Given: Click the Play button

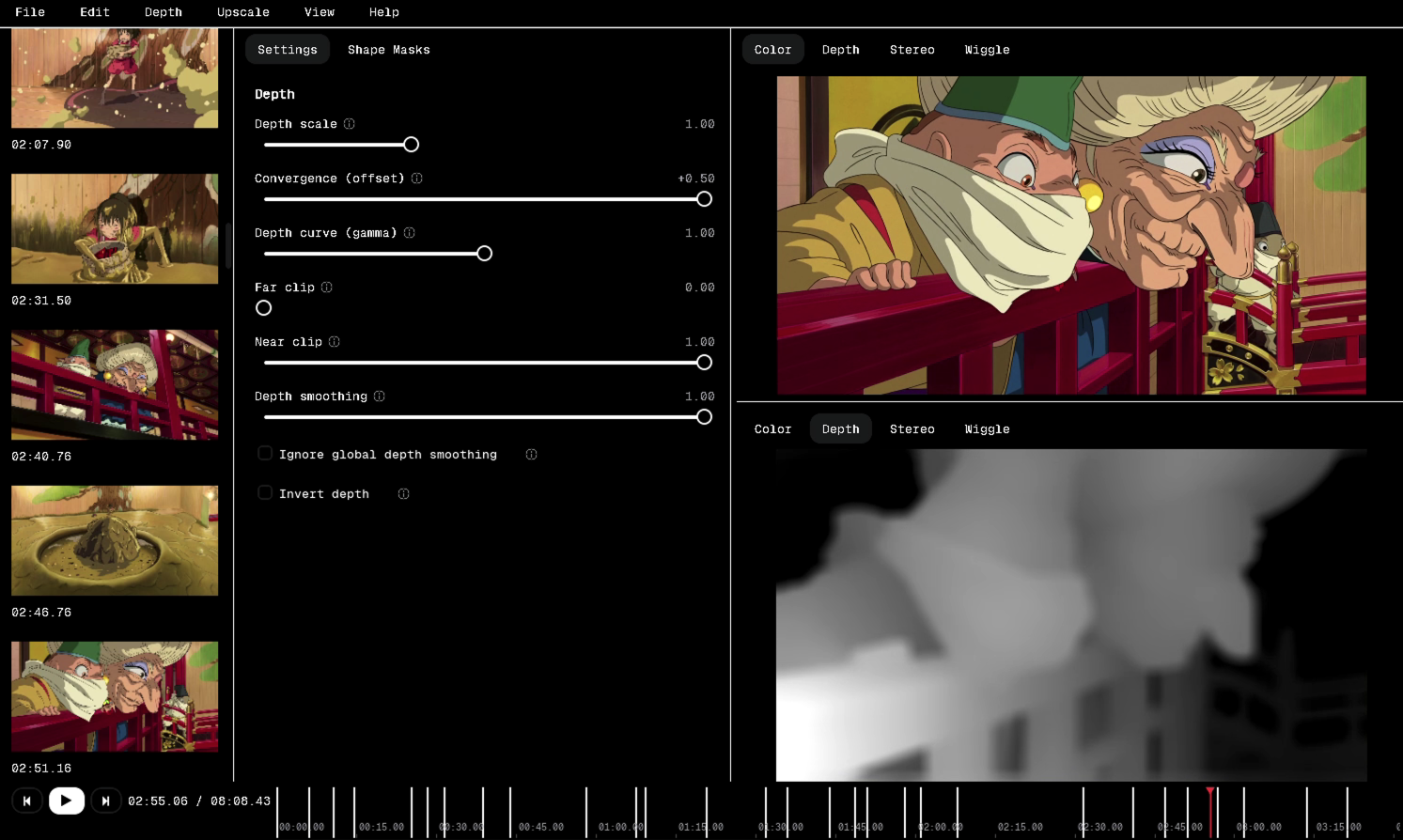Looking at the screenshot, I should coord(67,801).
